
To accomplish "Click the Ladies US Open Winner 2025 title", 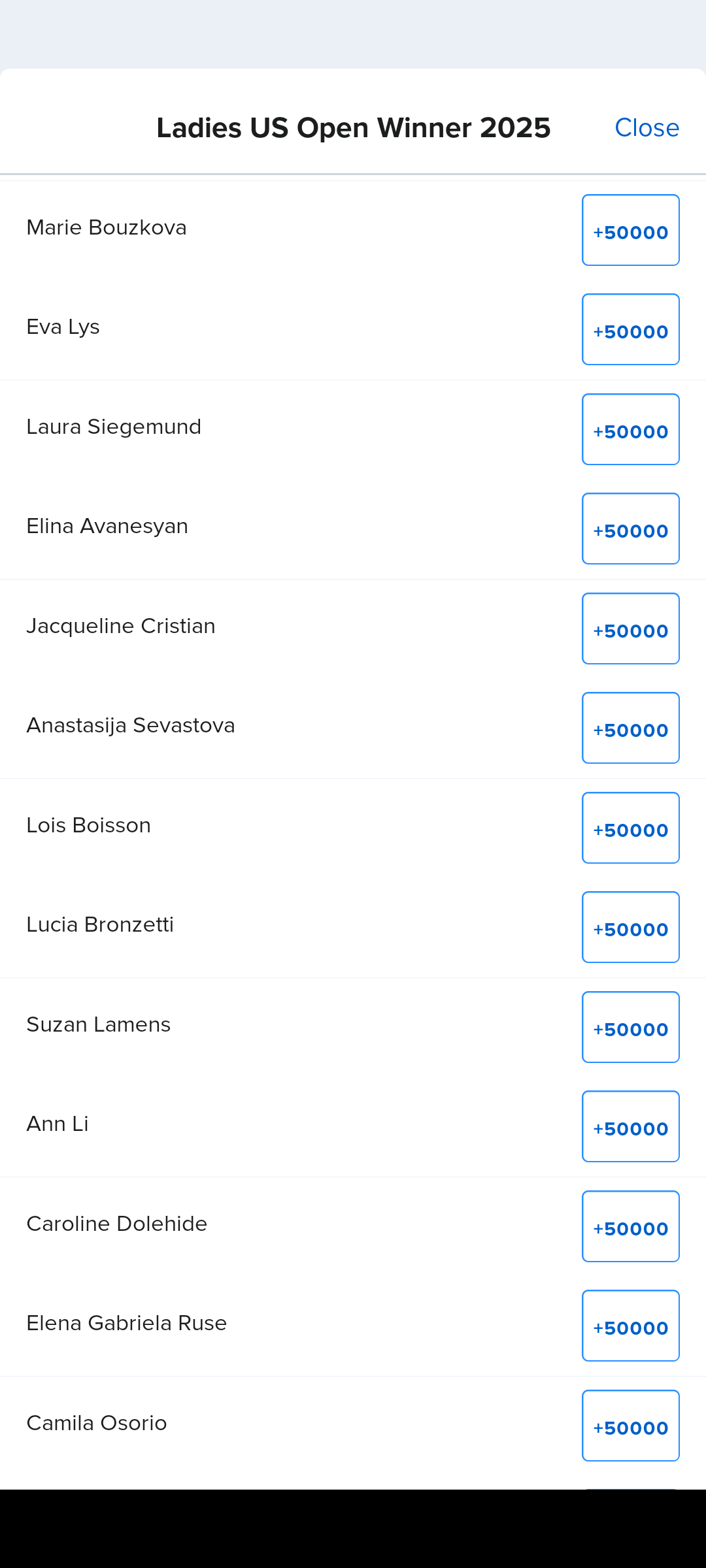I will click(x=354, y=128).
